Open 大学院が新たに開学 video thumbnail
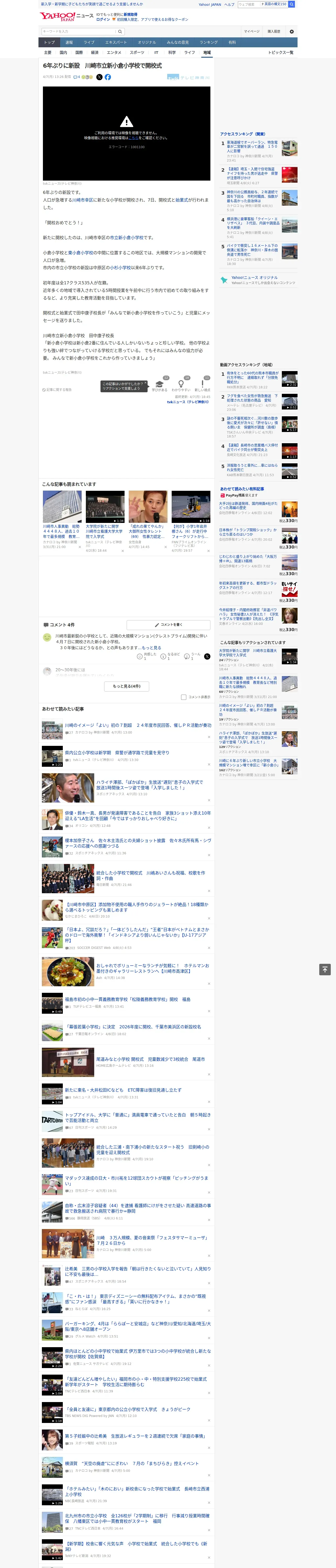The width and height of the screenshot is (336, 1568). [x=105, y=507]
